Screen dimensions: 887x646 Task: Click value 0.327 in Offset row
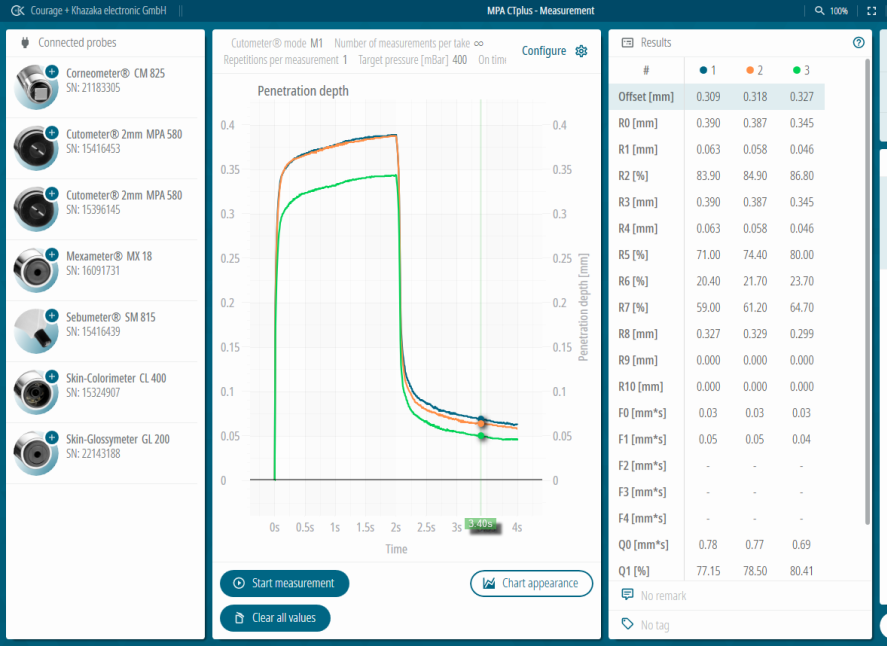(x=802, y=97)
